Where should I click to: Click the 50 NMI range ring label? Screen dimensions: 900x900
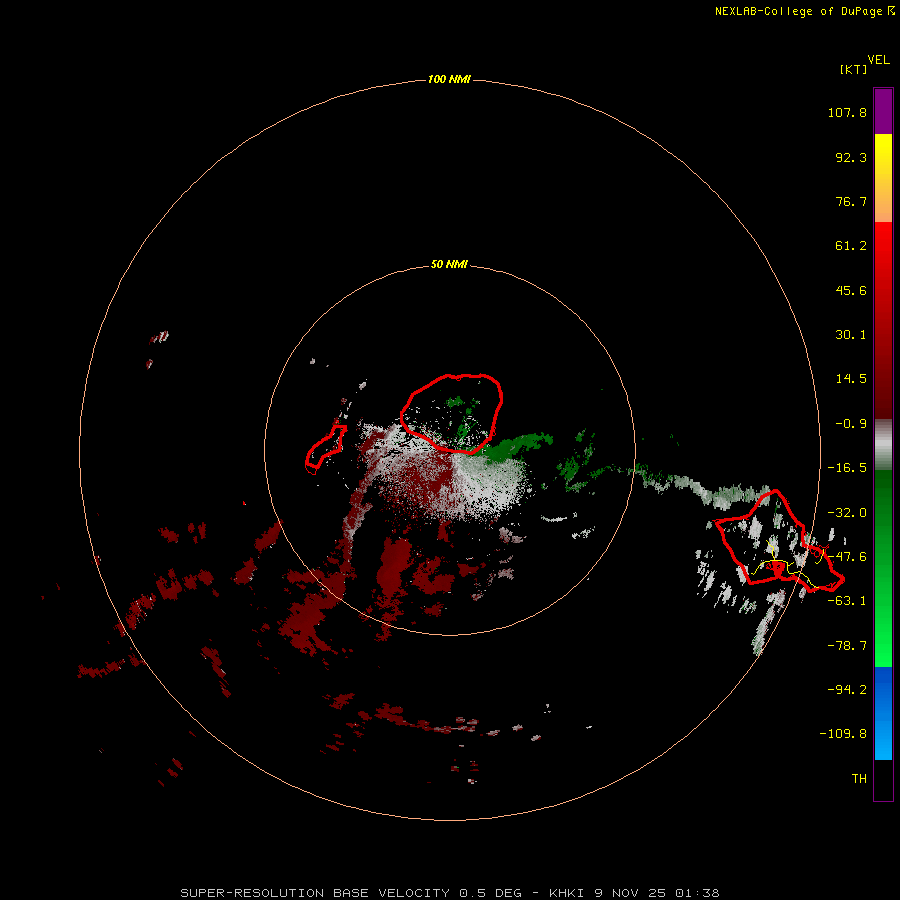tap(449, 264)
